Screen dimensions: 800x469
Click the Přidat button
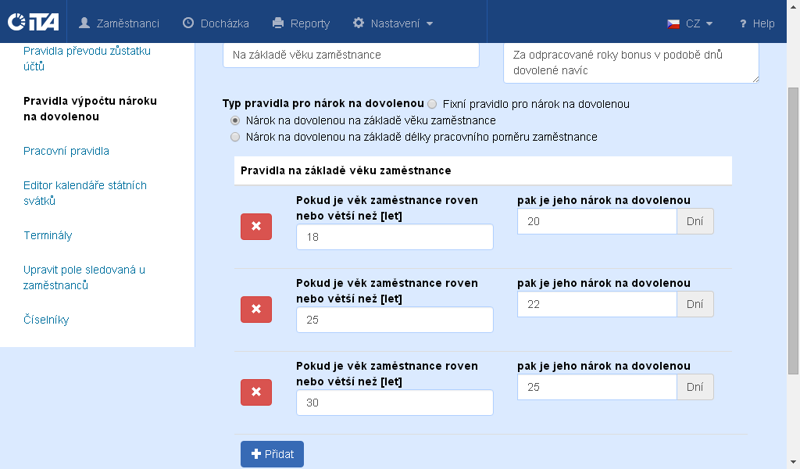(272, 454)
